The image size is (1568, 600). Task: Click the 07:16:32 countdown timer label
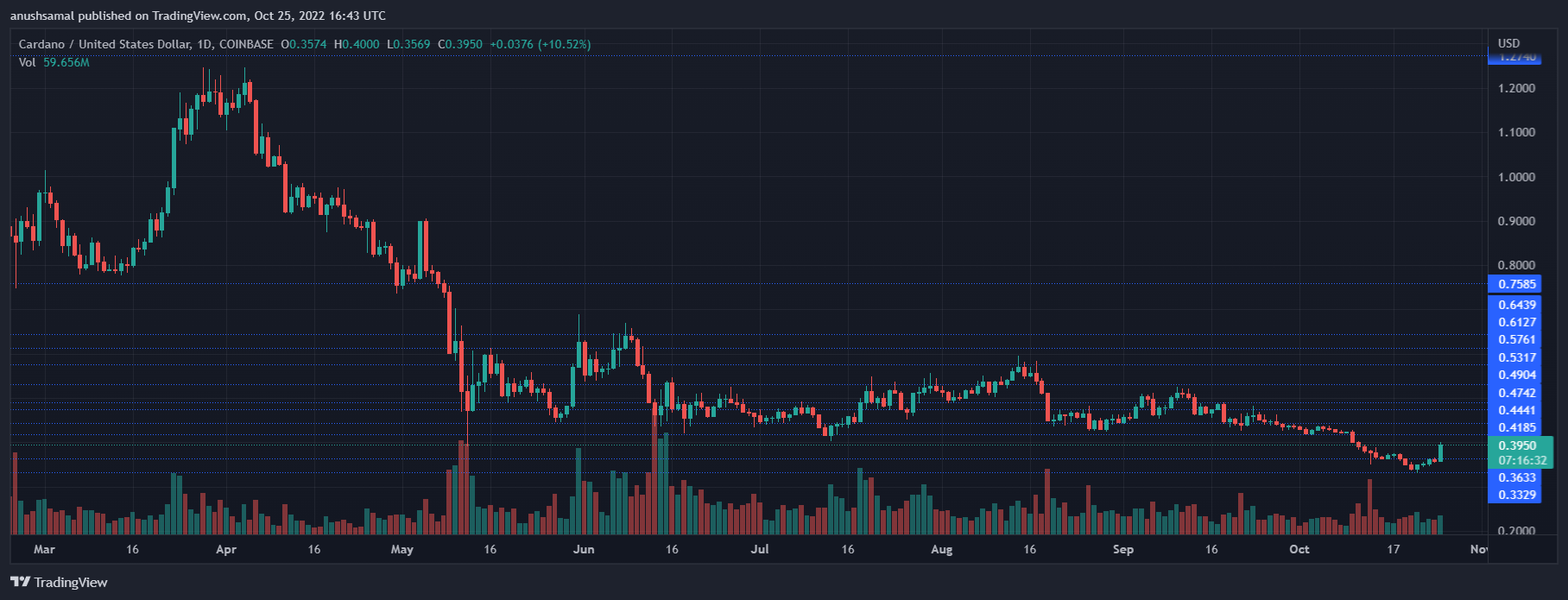pos(1521,460)
